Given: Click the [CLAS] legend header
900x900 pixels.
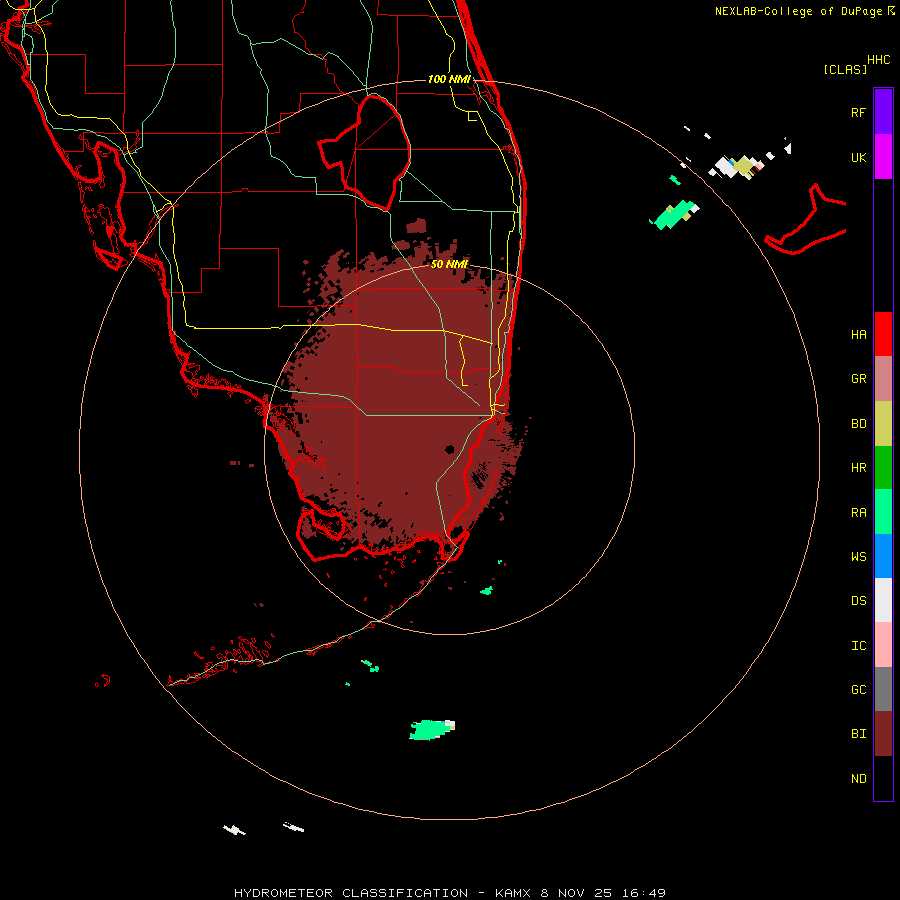Looking at the screenshot, I should tap(845, 69).
